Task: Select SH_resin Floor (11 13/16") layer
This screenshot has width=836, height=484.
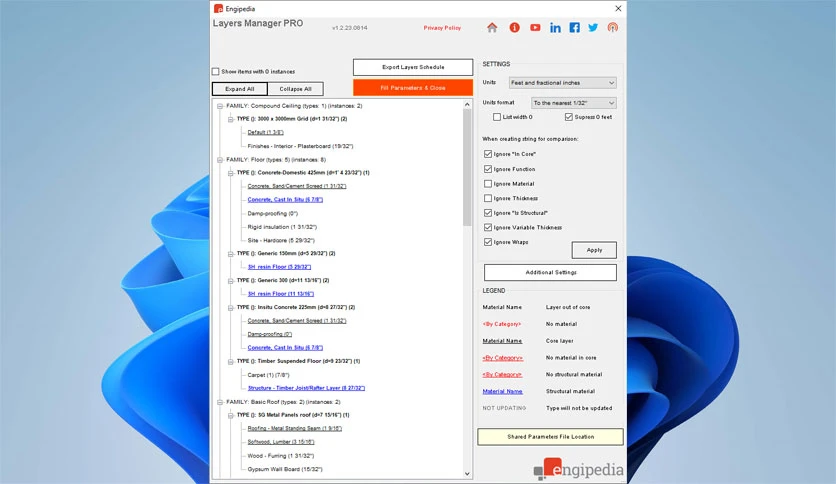Action: tap(281, 294)
